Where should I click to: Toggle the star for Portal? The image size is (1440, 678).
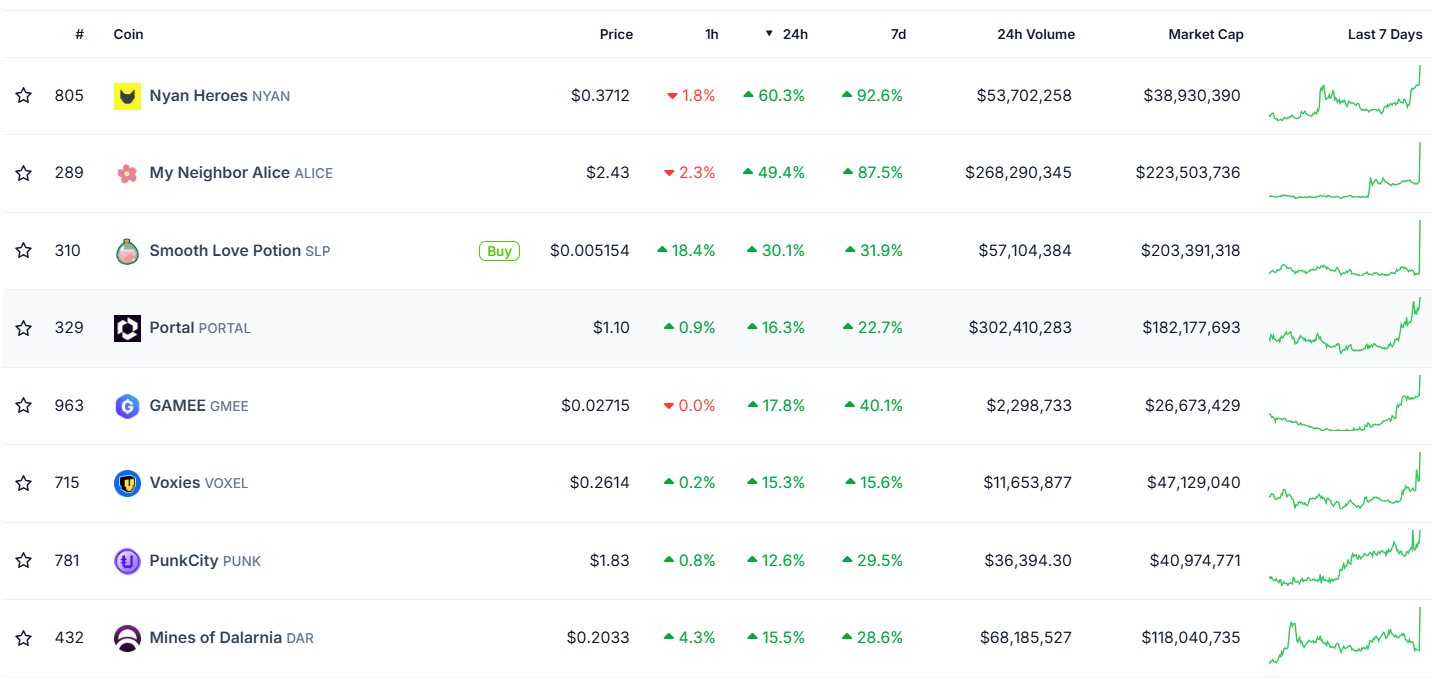[24, 328]
